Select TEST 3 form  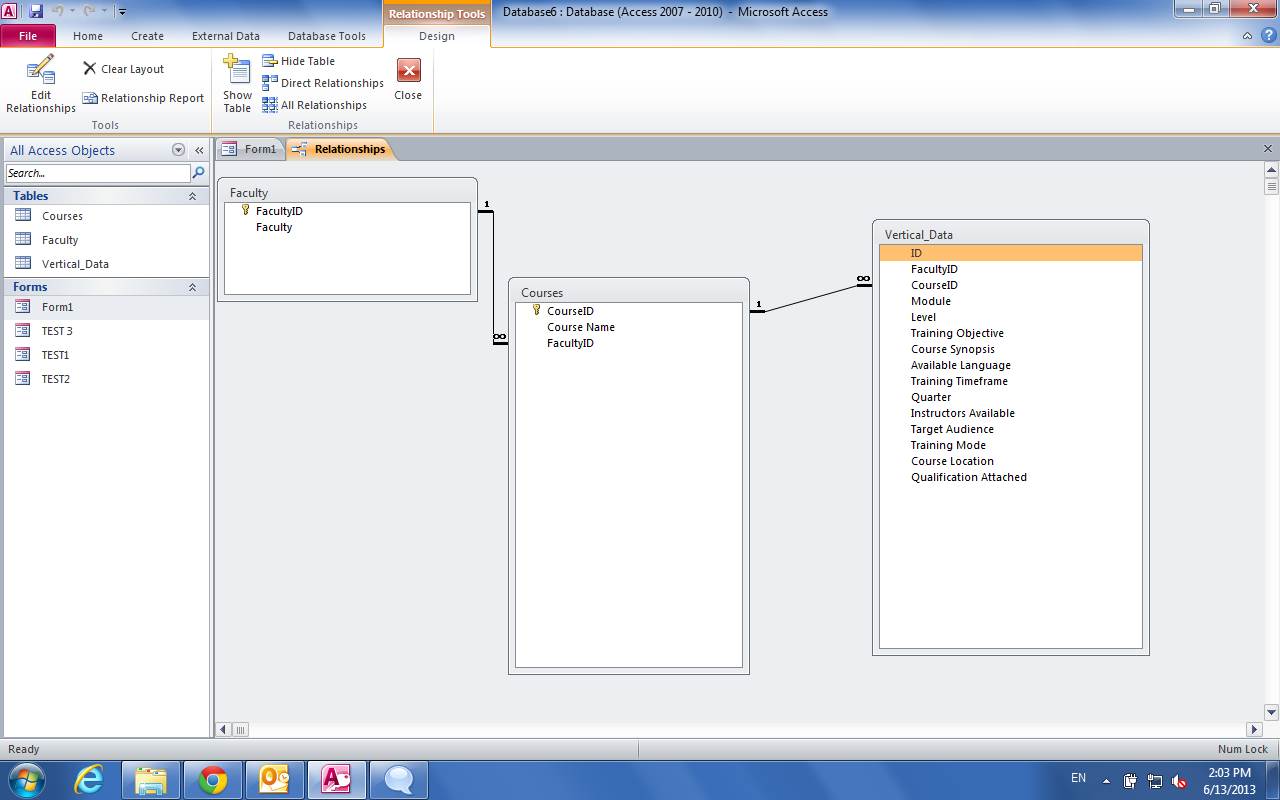[x=106, y=331]
